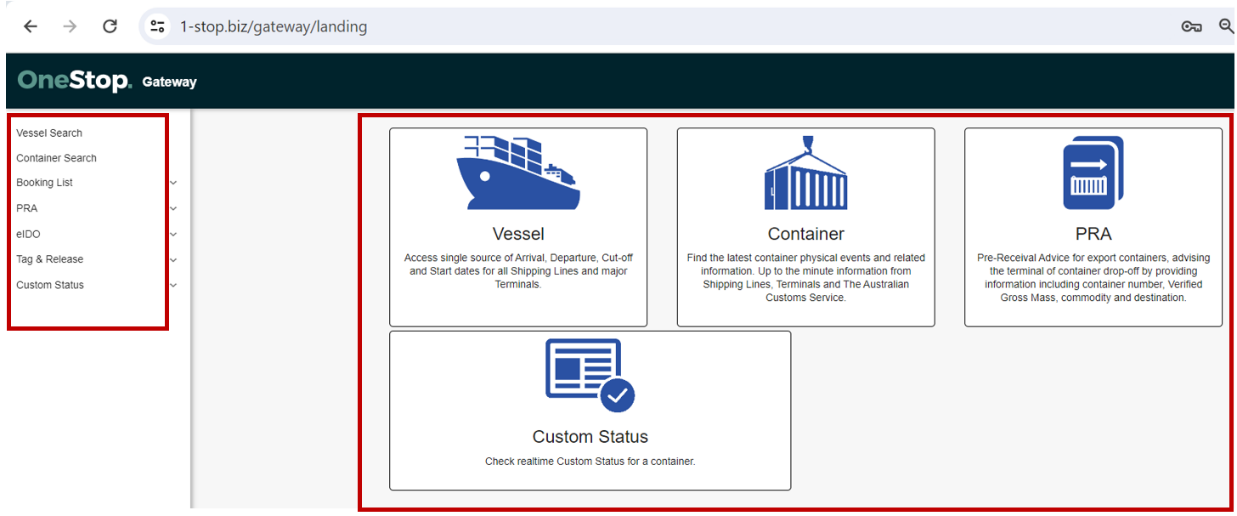Click PRA description 'Pre-Receival Advice for export'
The width and height of the screenshot is (1237, 516).
click(1093, 277)
